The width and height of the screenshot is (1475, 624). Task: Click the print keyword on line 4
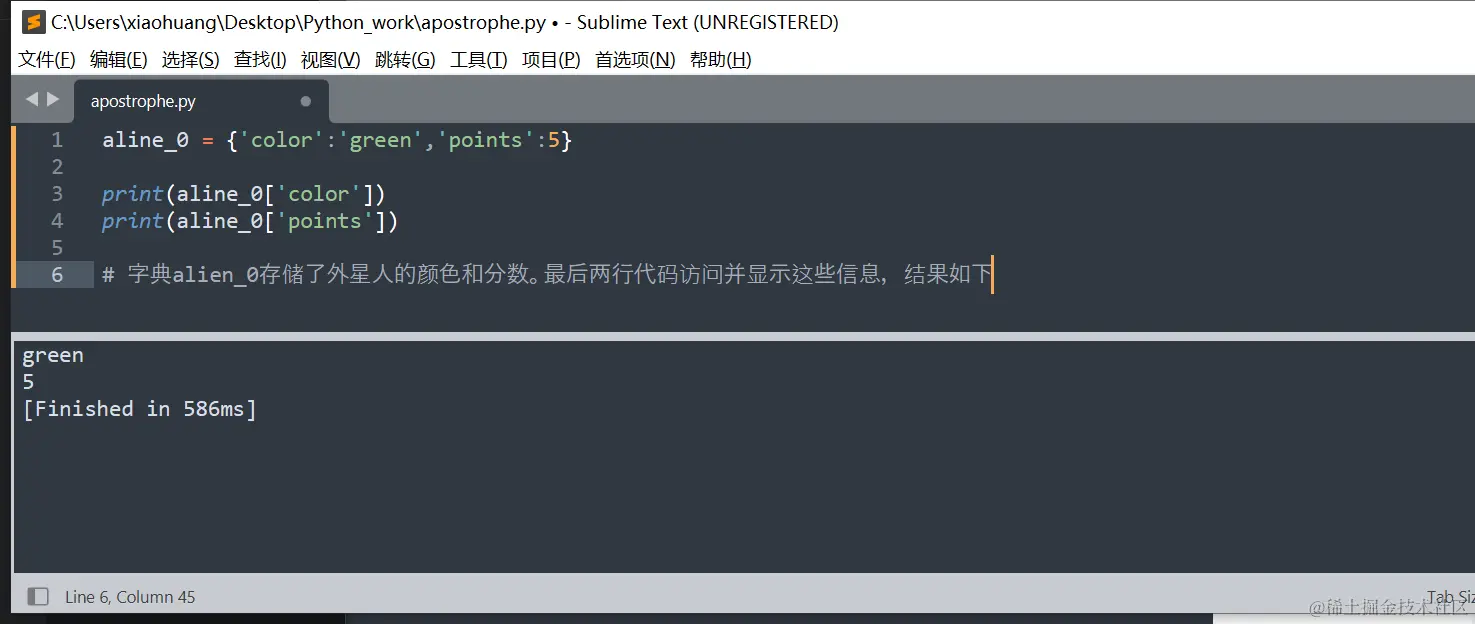[x=133, y=221]
